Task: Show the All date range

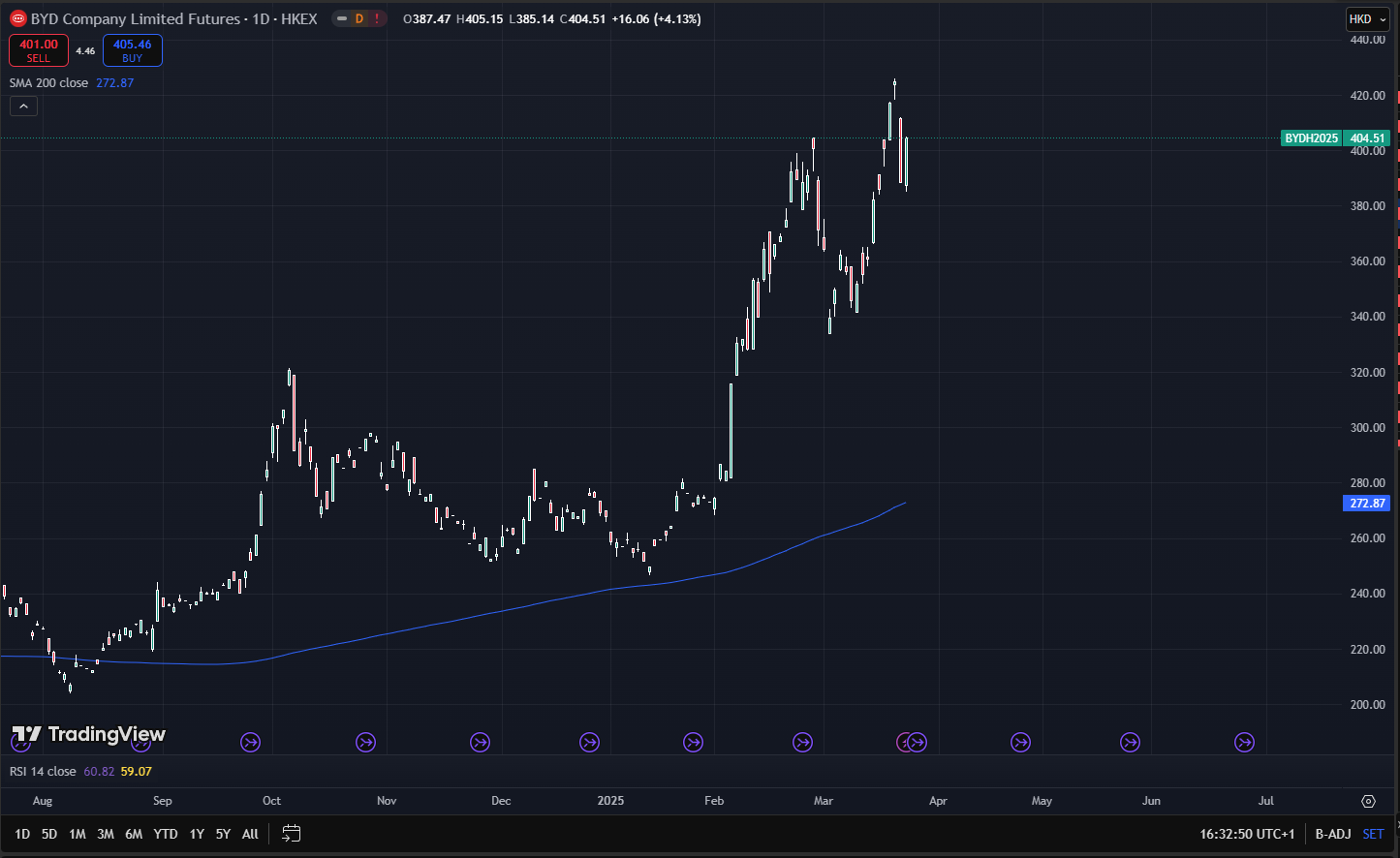Action: [250, 834]
